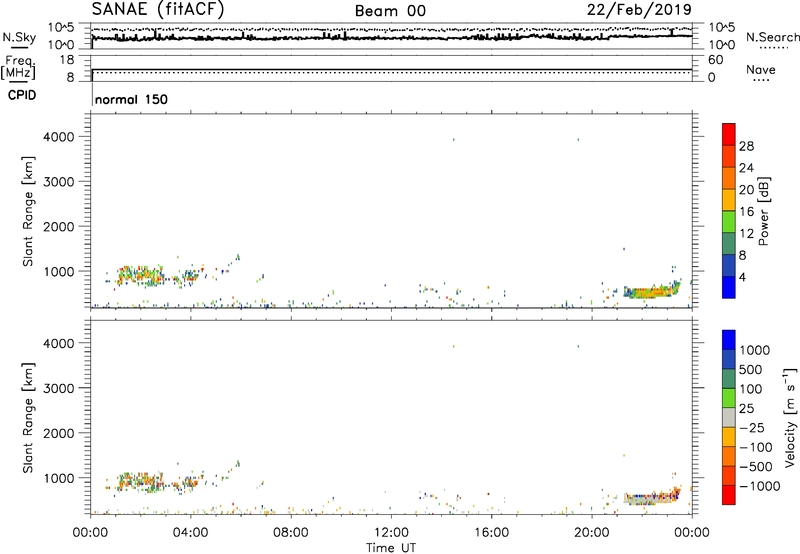Screen dimensions: 800x554
Task: Click the 24 dB power colorbar label
Action: pyautogui.click(x=746, y=168)
